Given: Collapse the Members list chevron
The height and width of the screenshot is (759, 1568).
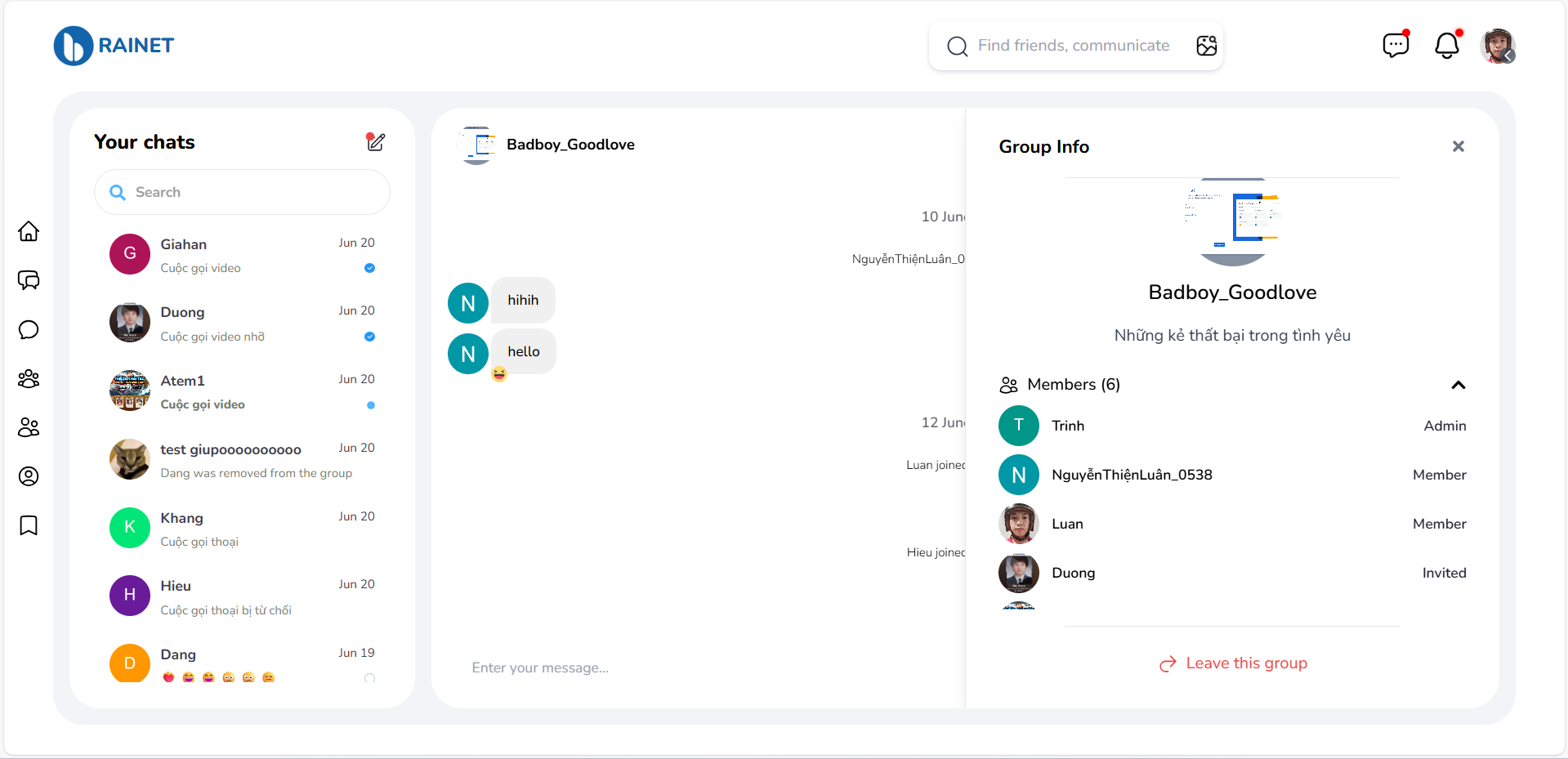Looking at the screenshot, I should (1459, 385).
